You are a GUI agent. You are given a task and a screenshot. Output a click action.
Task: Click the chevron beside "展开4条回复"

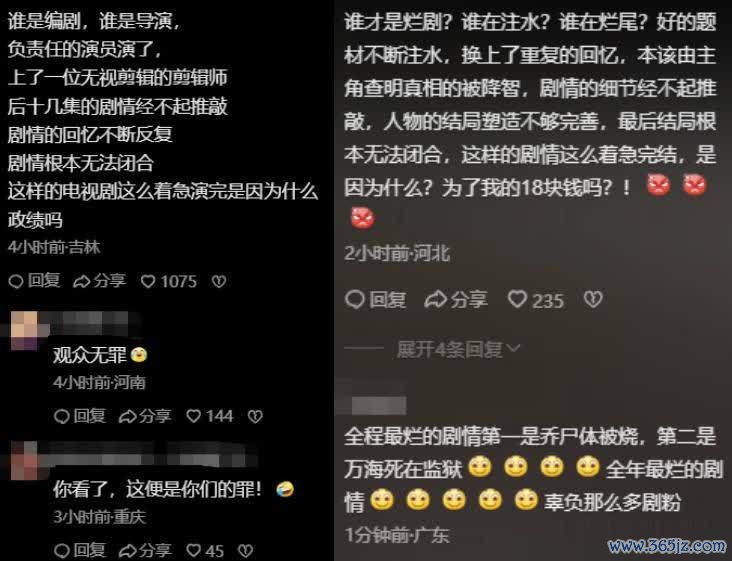click(x=514, y=348)
